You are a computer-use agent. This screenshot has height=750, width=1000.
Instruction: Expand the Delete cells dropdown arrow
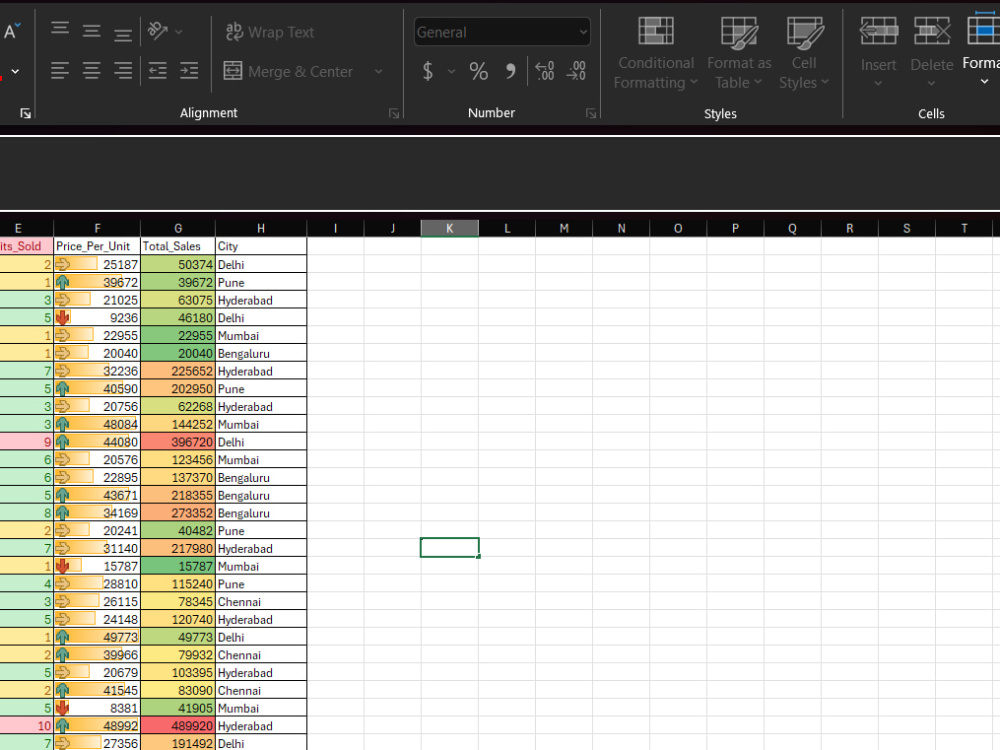point(931,84)
